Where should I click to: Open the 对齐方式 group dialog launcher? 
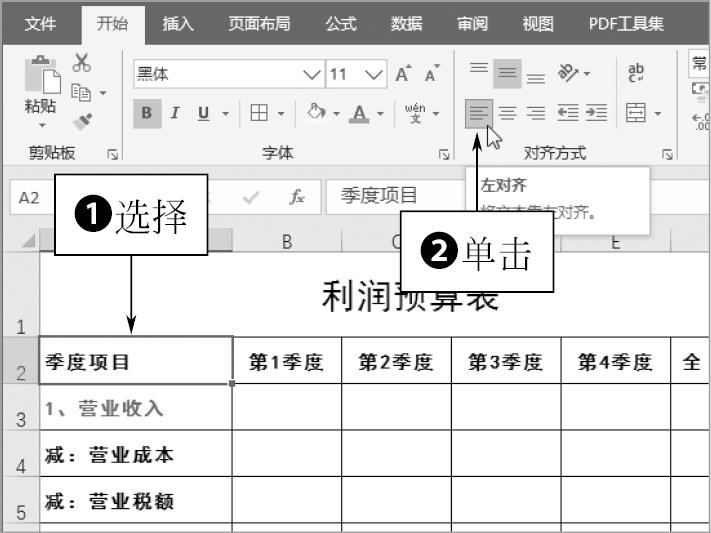pyautogui.click(x=667, y=155)
